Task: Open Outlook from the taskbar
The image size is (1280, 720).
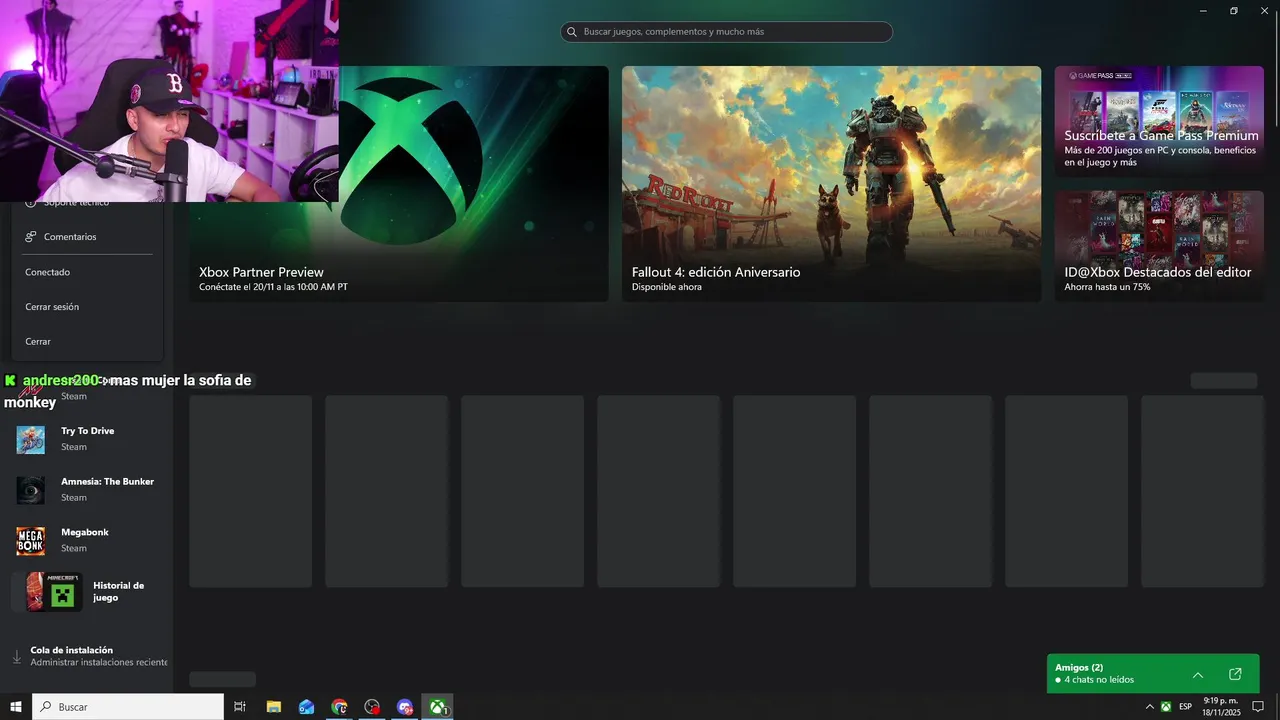Action: coord(306,707)
